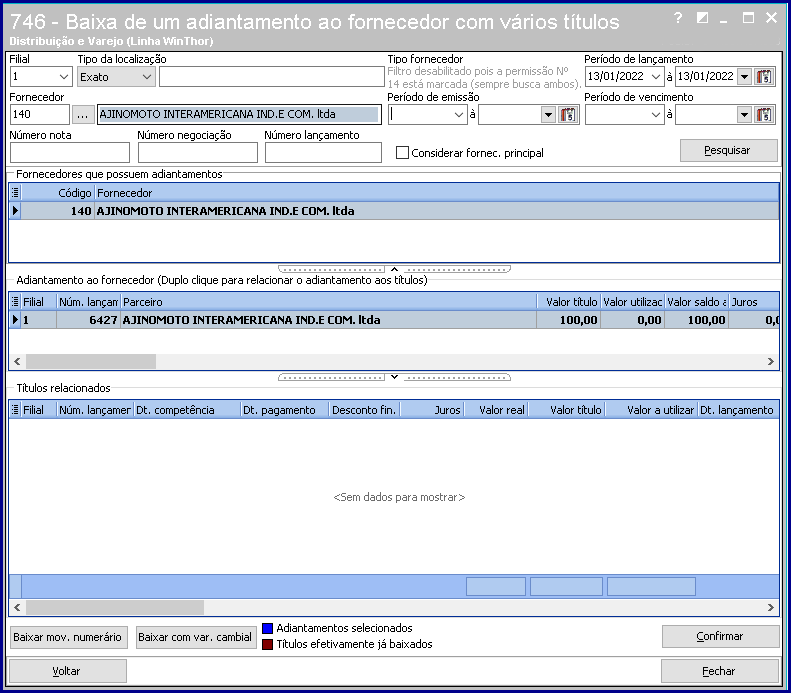Open the Período de emissão start date dropdown
Screen dimensions: 791x693
tap(459, 115)
